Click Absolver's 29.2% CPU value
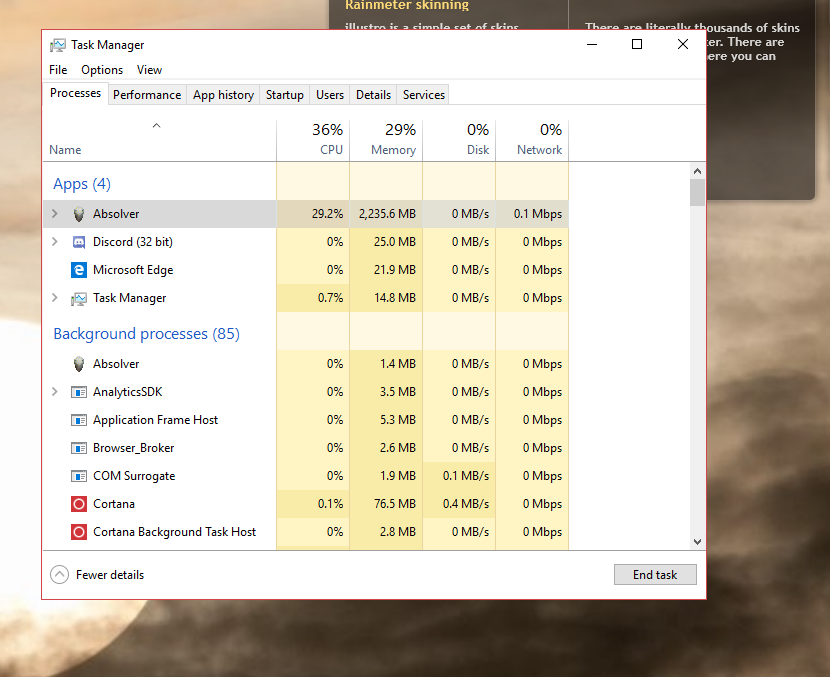This screenshot has width=830, height=677. pos(327,214)
